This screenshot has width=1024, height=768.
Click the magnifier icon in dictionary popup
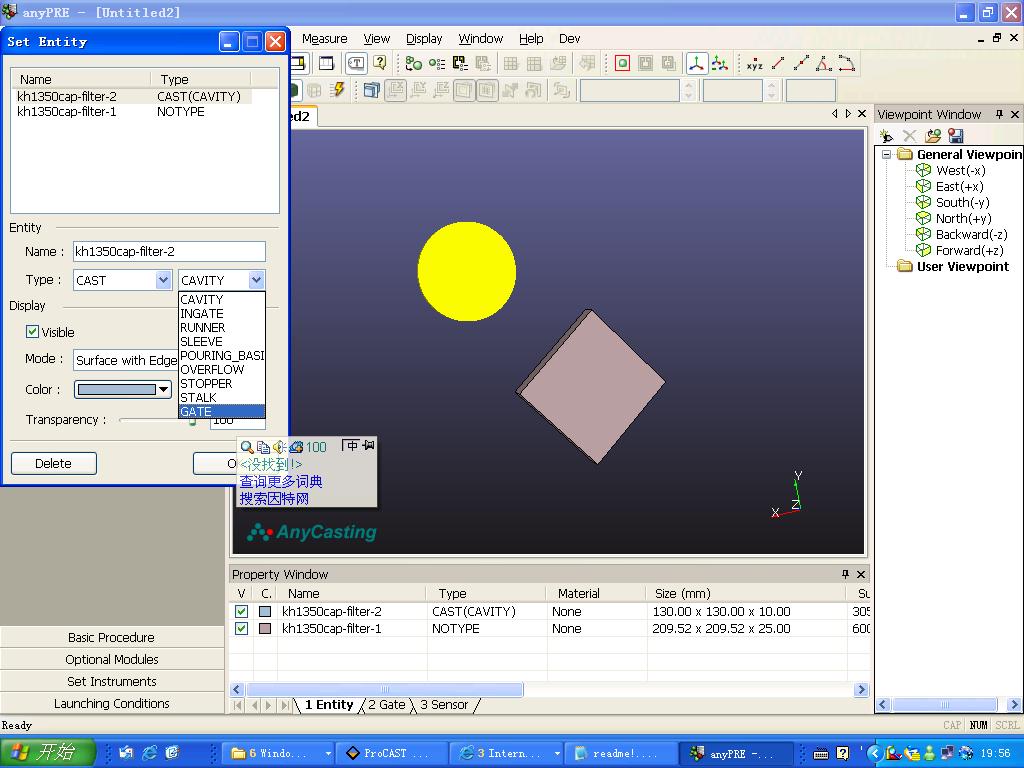click(246, 447)
